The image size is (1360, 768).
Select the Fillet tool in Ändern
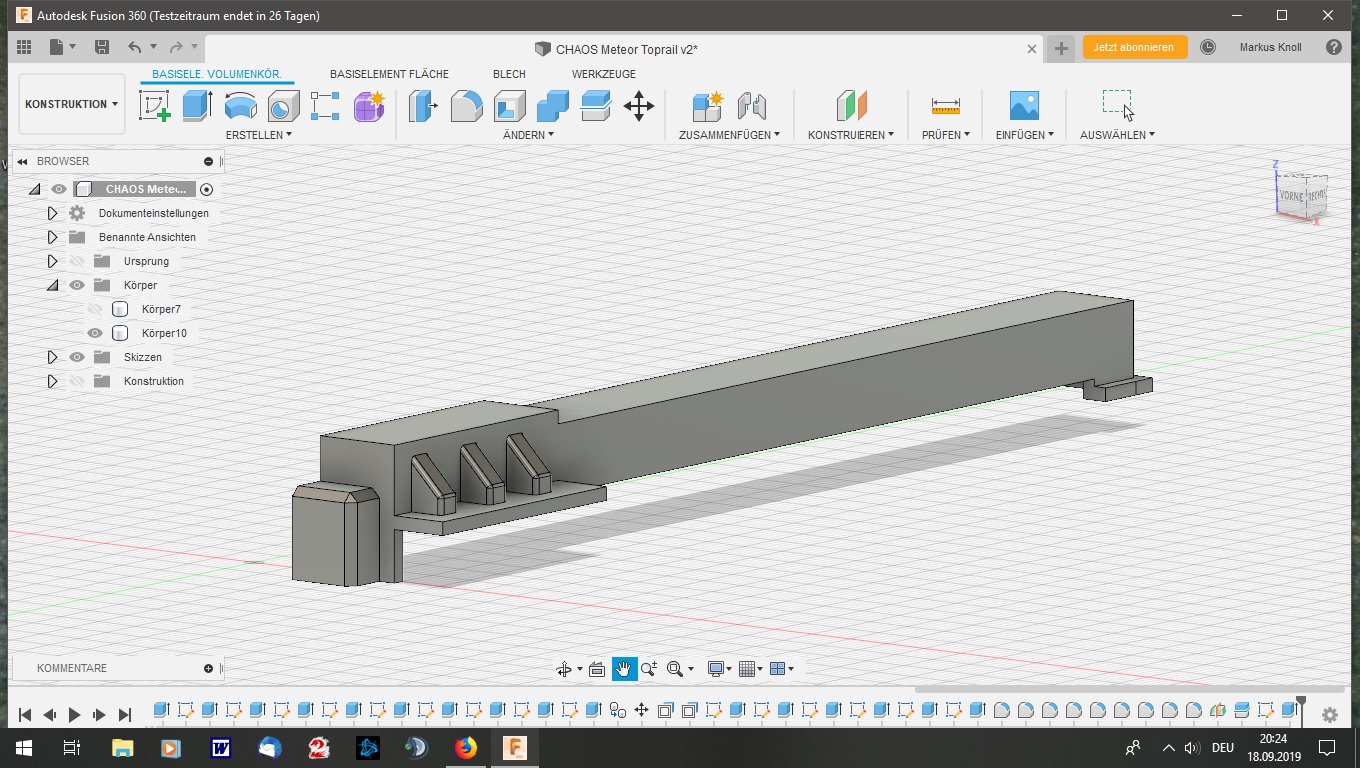[466, 105]
